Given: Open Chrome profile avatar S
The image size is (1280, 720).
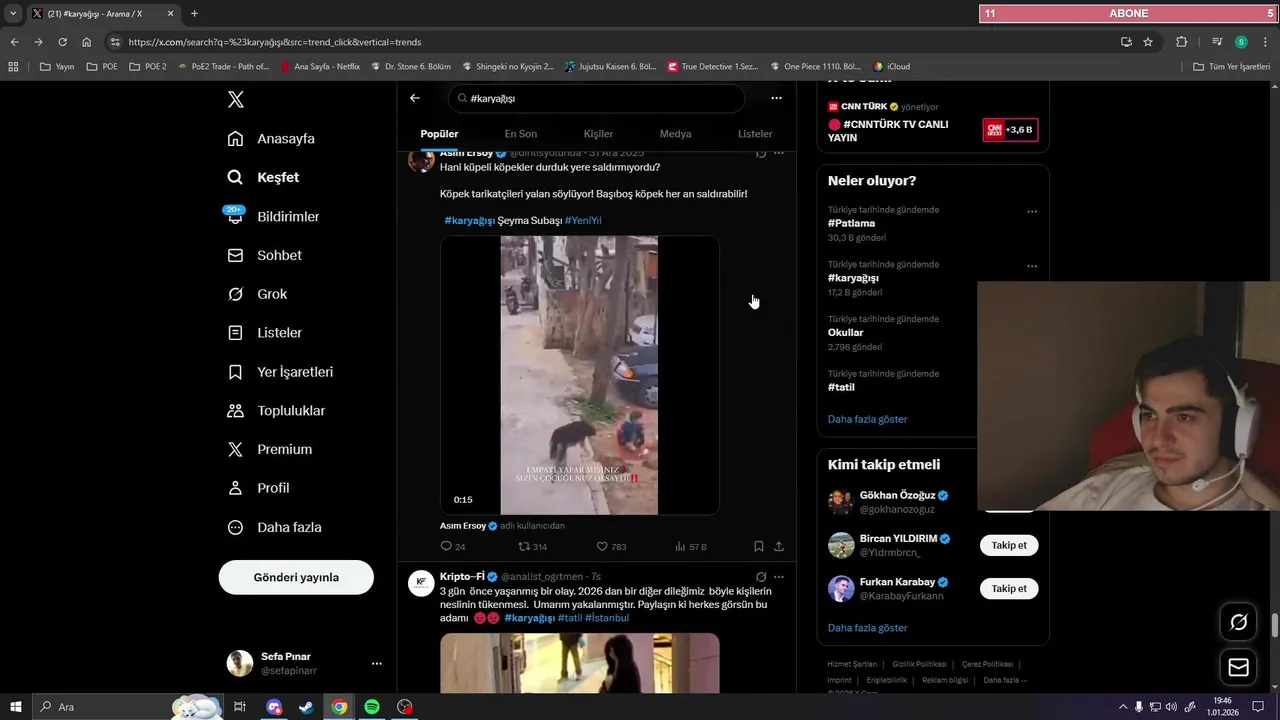Looking at the screenshot, I should (1241, 42).
